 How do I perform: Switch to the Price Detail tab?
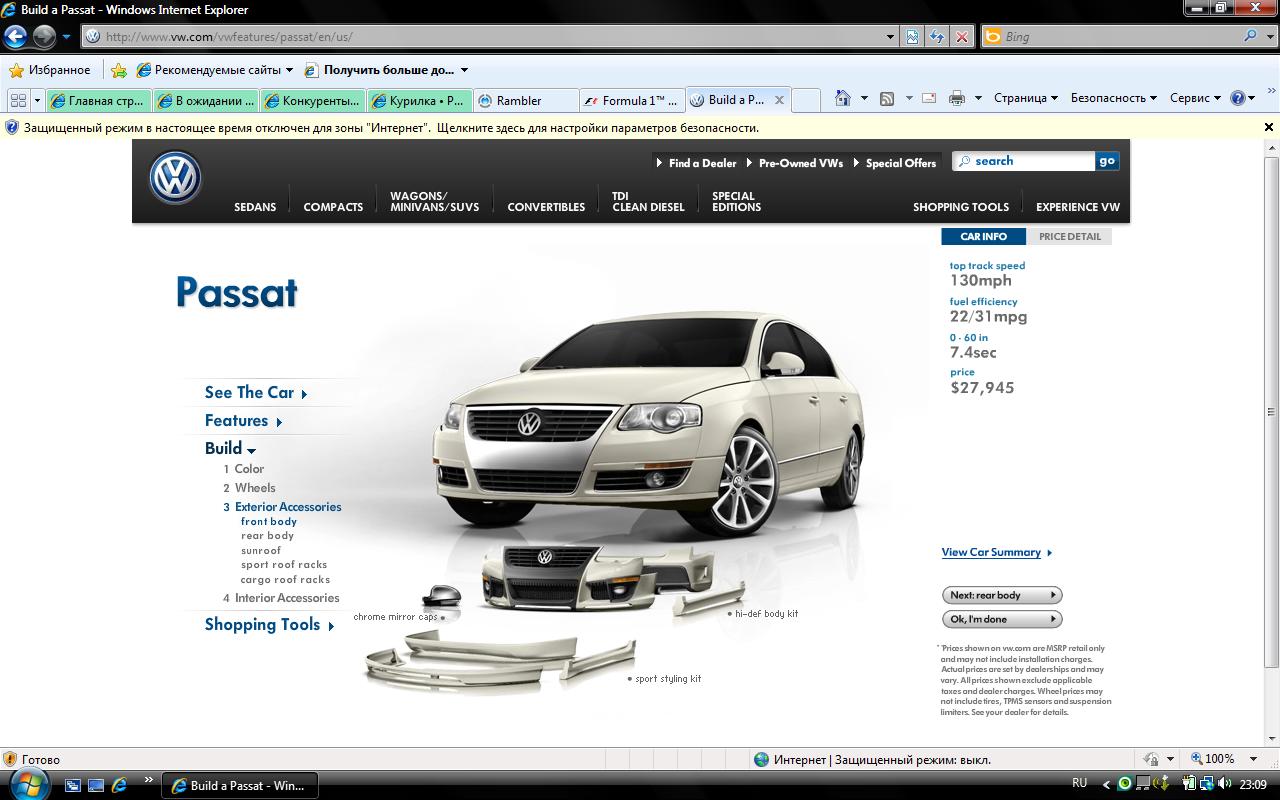click(x=1069, y=237)
